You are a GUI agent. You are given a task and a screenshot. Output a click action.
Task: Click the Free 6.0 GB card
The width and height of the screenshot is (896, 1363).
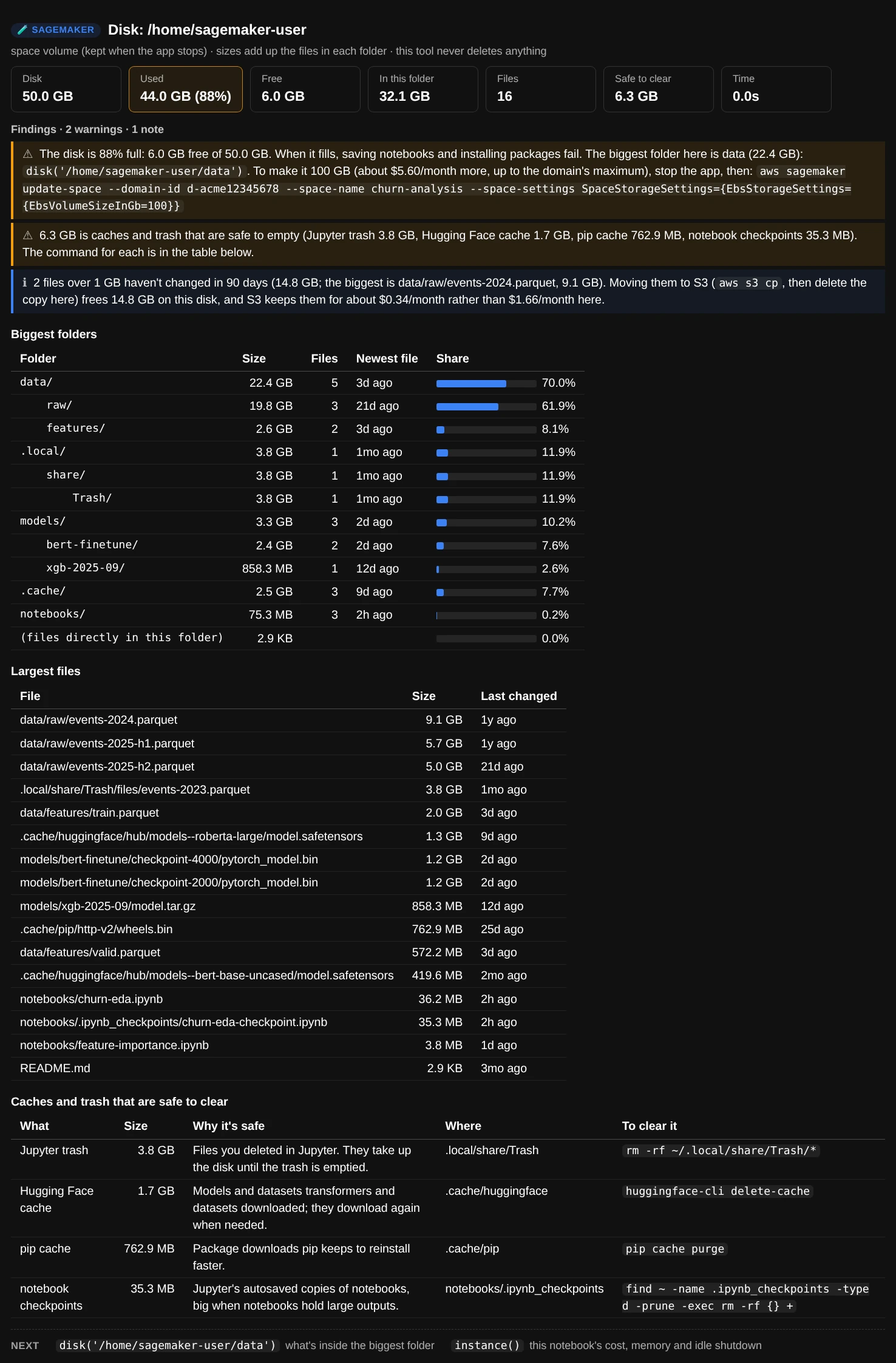coord(305,89)
